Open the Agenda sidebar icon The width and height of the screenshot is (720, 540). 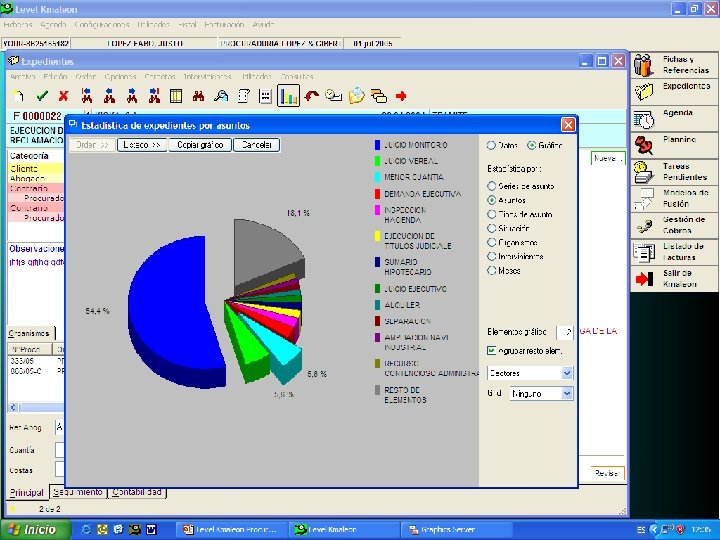coord(644,120)
